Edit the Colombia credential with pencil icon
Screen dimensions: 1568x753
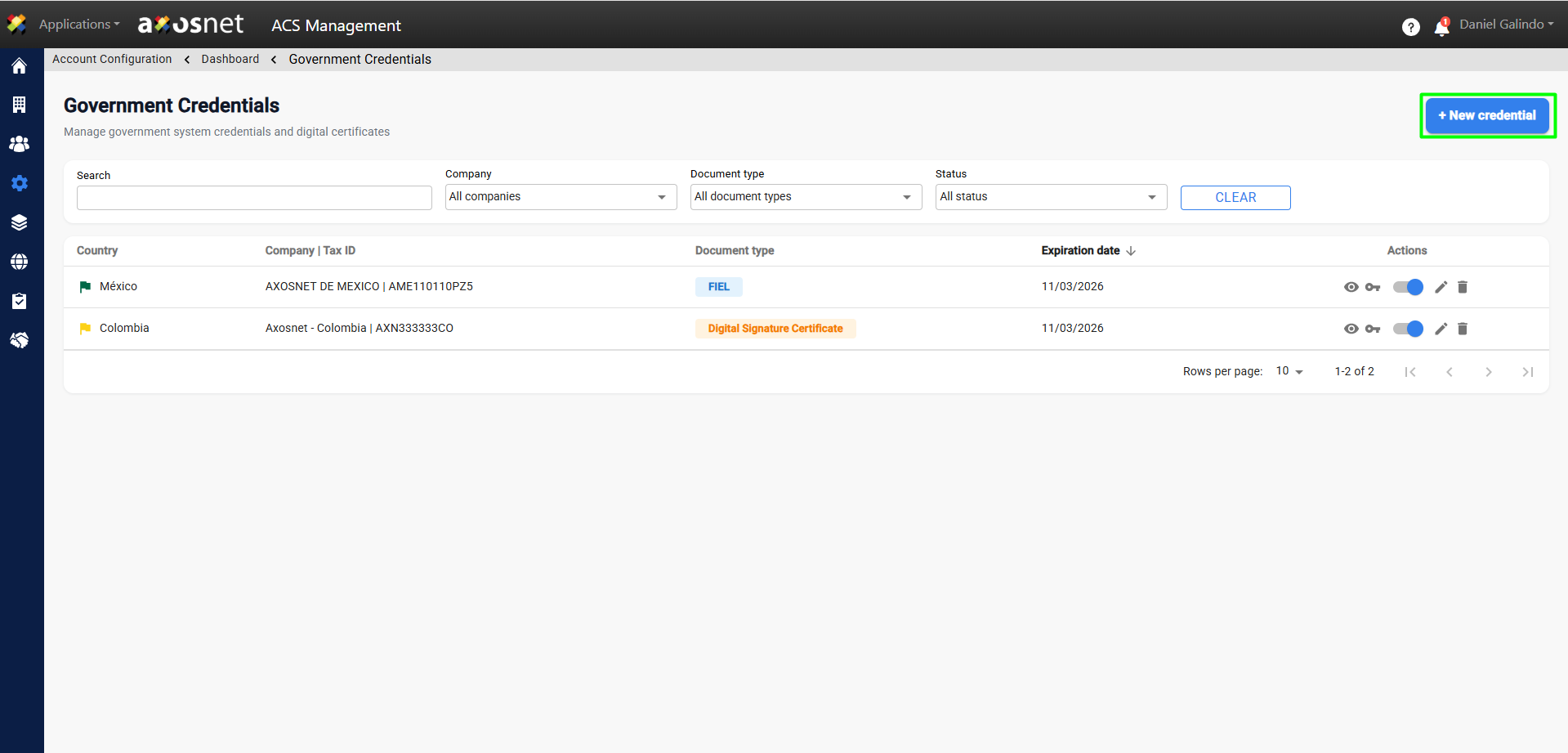click(1441, 329)
